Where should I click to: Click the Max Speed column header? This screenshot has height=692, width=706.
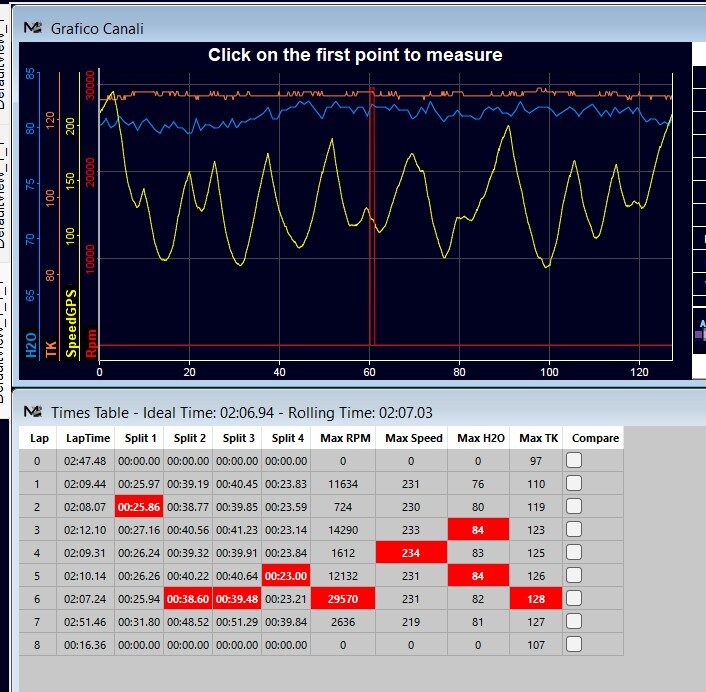coord(414,438)
